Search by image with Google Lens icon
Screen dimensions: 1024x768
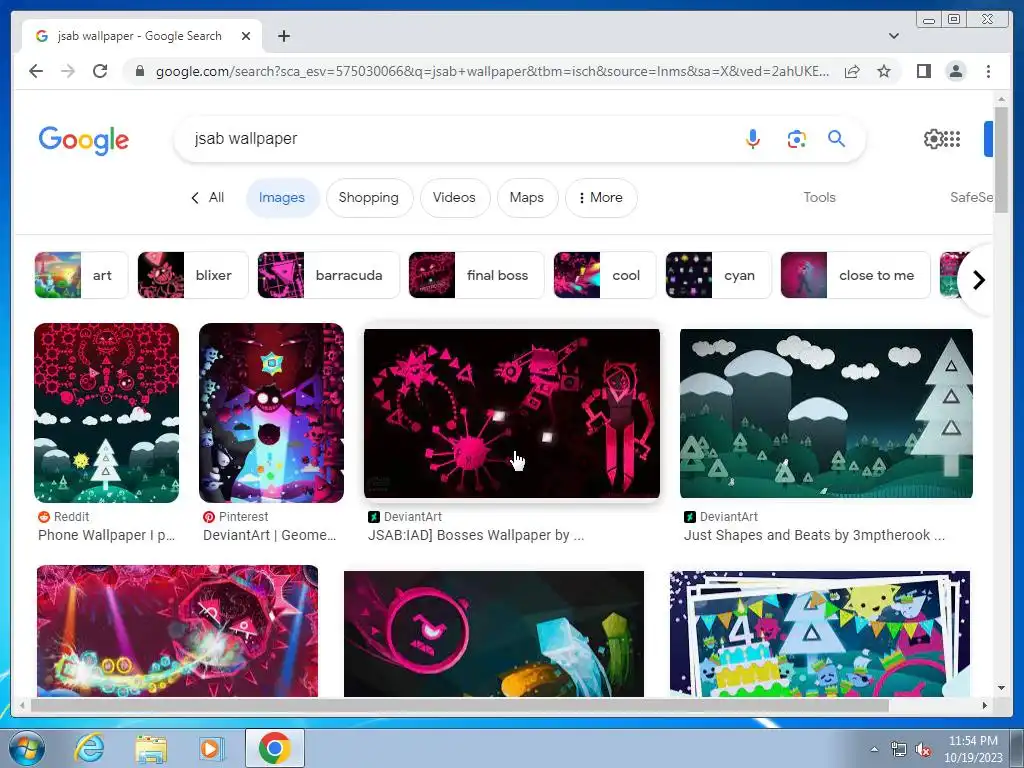click(x=796, y=138)
